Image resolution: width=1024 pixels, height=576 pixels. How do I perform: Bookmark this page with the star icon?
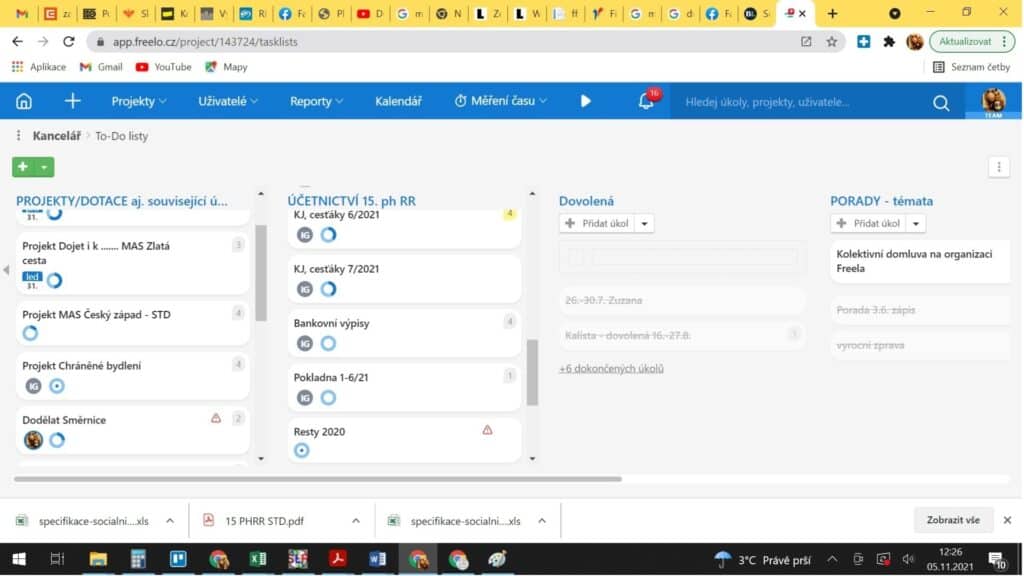tap(831, 42)
